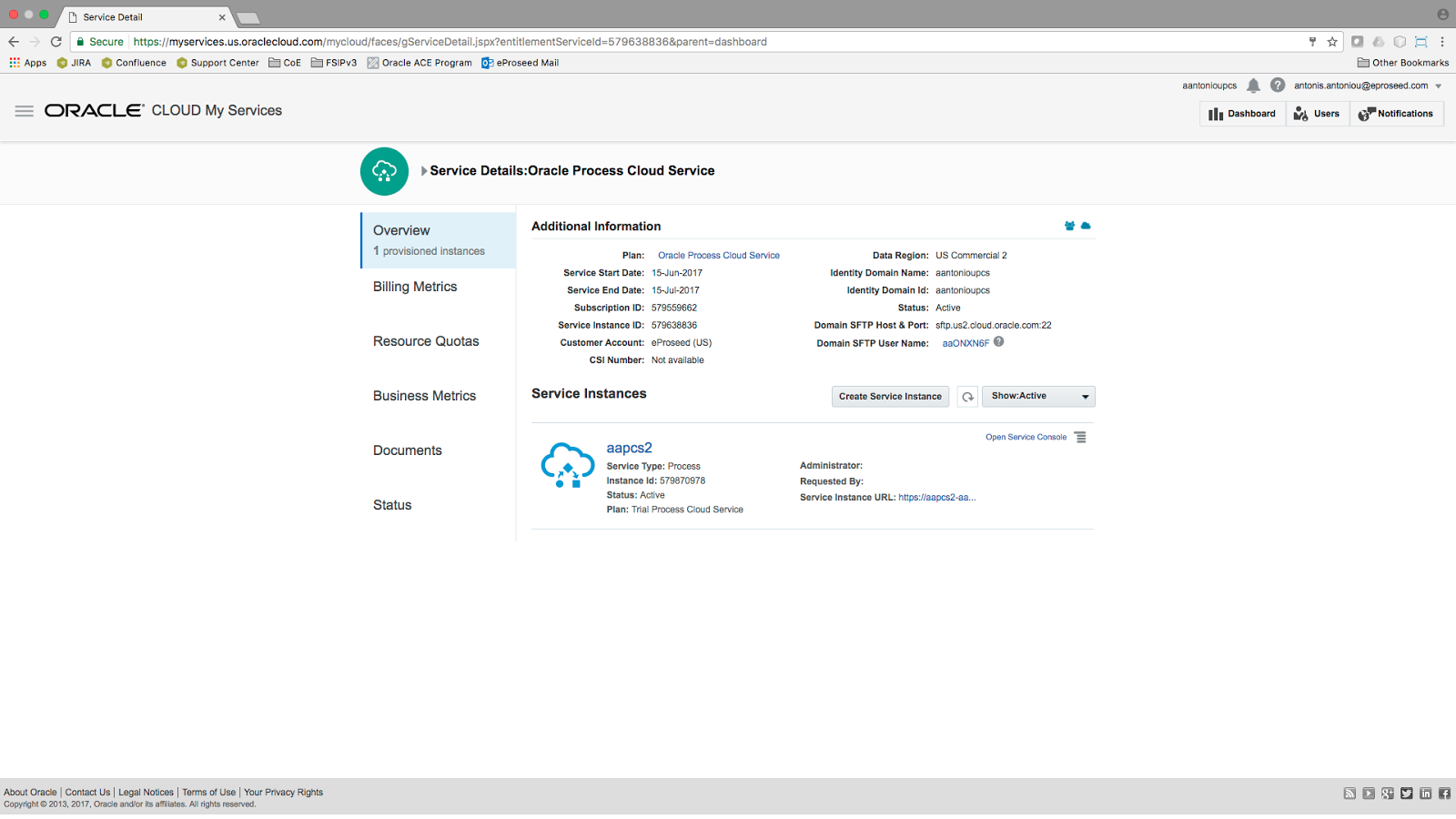
Task: Open the Oracle Process Cloud Service plan link
Action: [719, 256]
